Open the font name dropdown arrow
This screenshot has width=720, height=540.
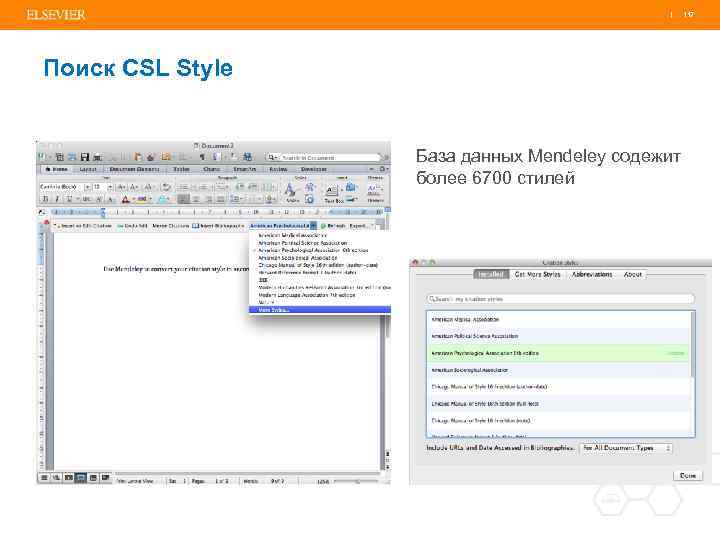tap(87, 187)
